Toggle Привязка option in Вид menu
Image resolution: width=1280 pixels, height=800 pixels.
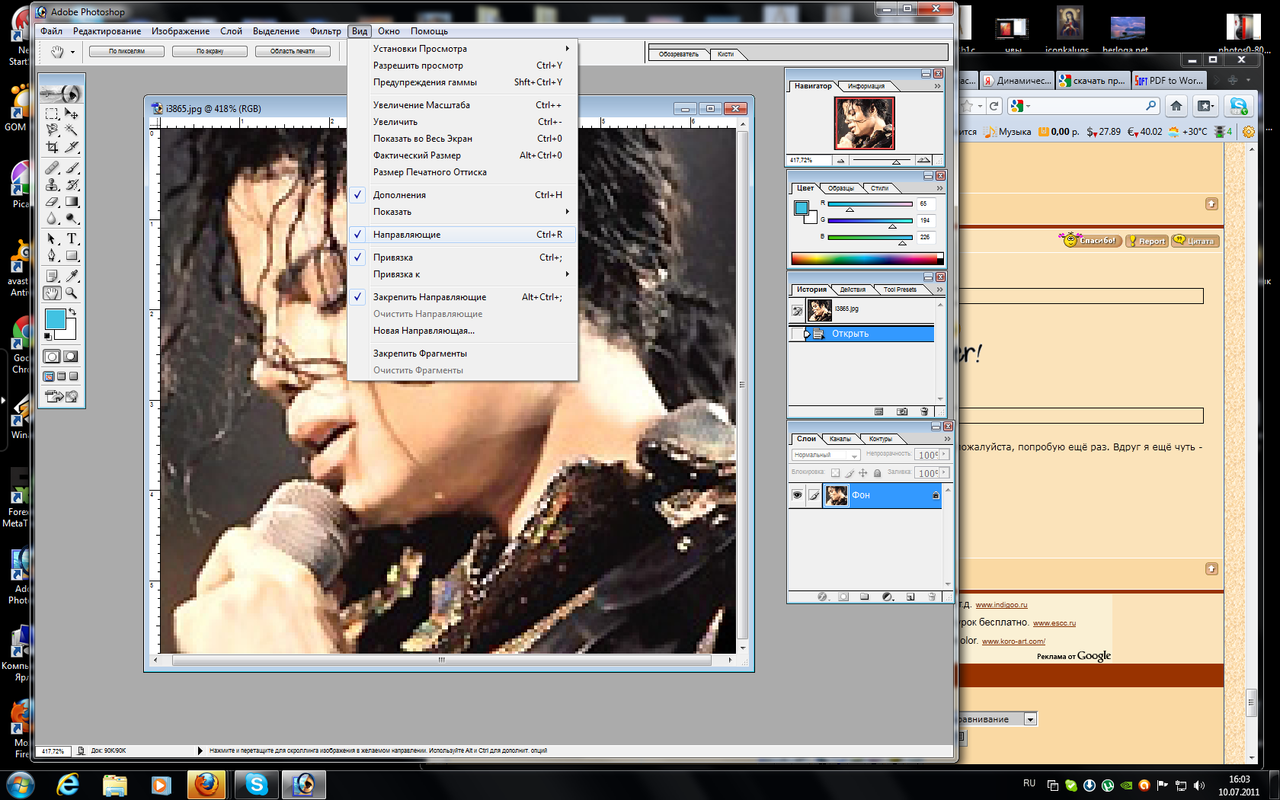tap(462, 257)
